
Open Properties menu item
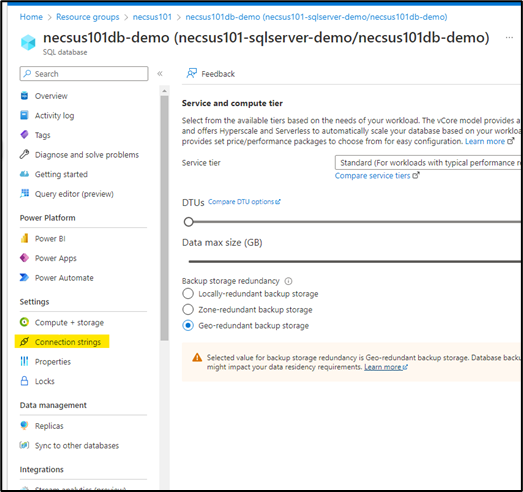pos(53,362)
